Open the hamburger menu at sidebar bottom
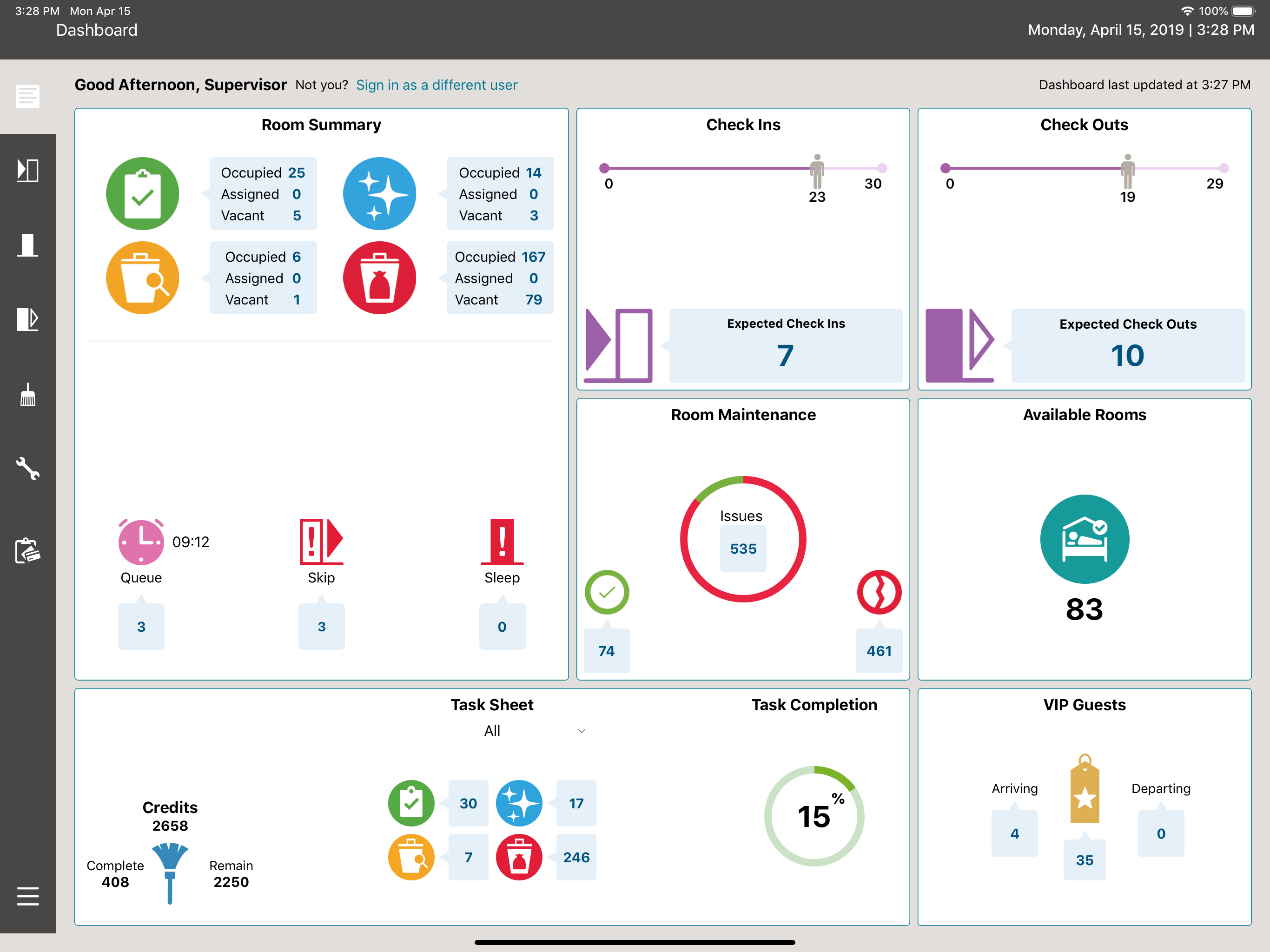The image size is (1270, 952). click(27, 896)
